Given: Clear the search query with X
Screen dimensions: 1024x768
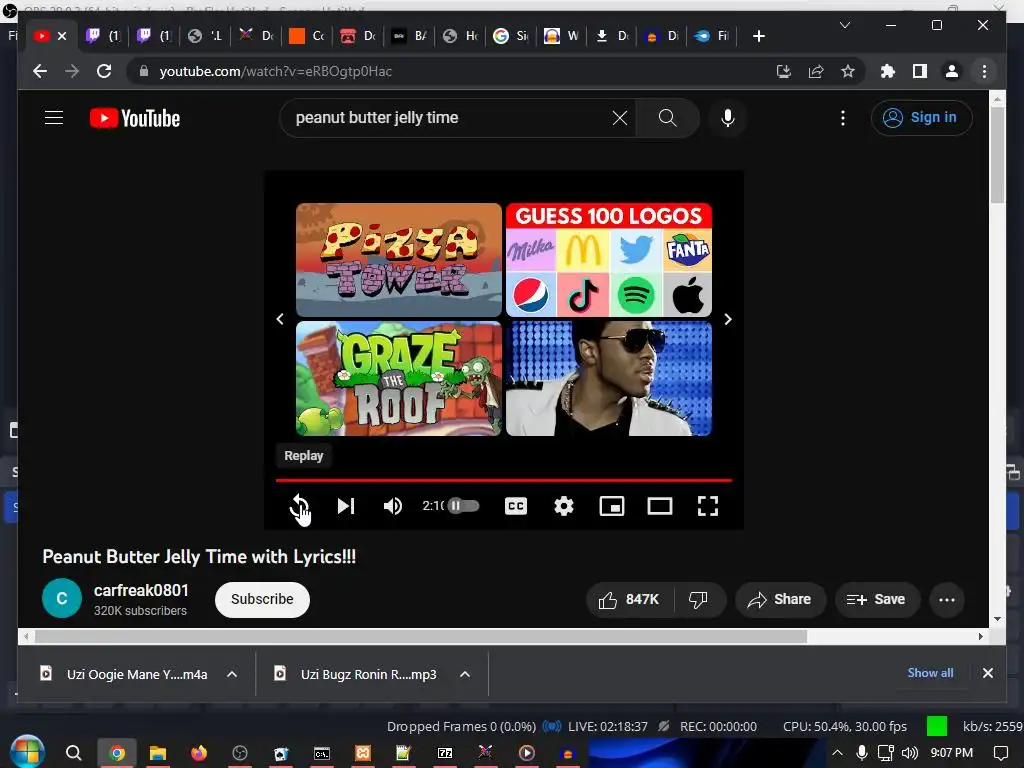Looking at the screenshot, I should (x=620, y=118).
